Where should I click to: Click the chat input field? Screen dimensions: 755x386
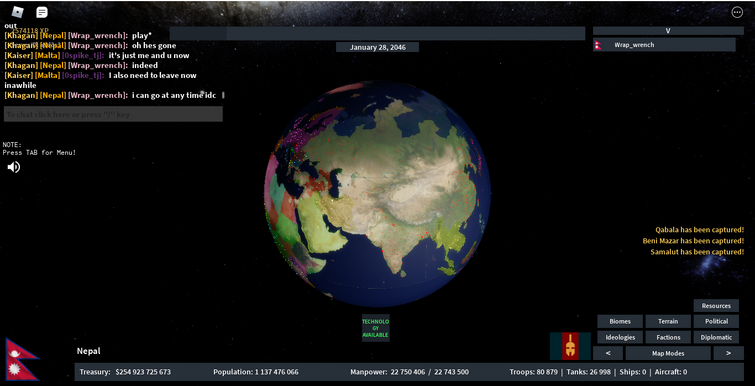[113, 115]
